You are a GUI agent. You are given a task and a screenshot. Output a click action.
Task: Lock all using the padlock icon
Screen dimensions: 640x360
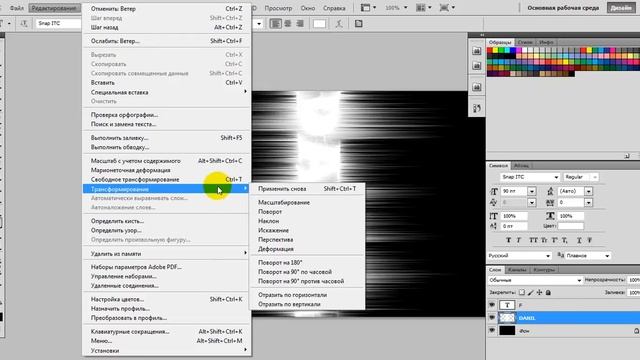click(x=548, y=292)
